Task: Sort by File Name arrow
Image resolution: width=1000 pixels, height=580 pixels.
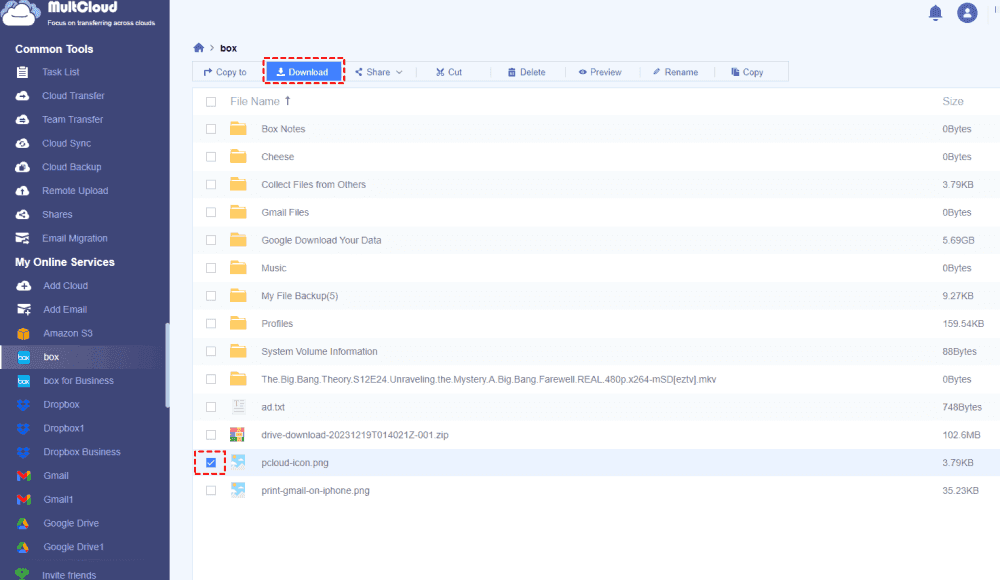Action: (x=288, y=101)
